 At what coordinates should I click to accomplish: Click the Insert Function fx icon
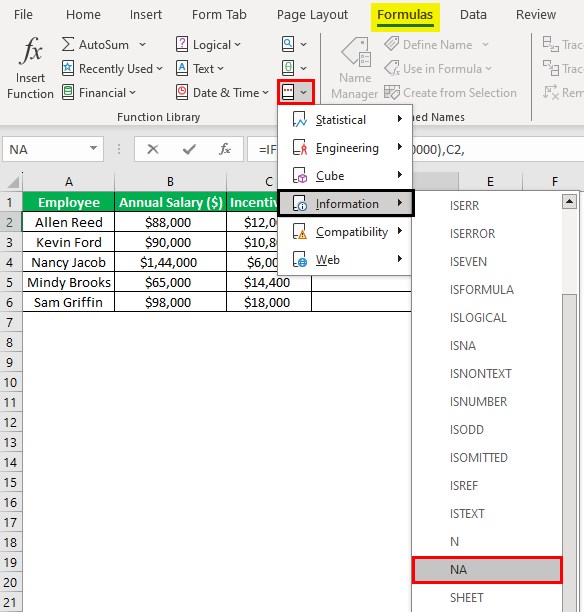(x=31, y=51)
